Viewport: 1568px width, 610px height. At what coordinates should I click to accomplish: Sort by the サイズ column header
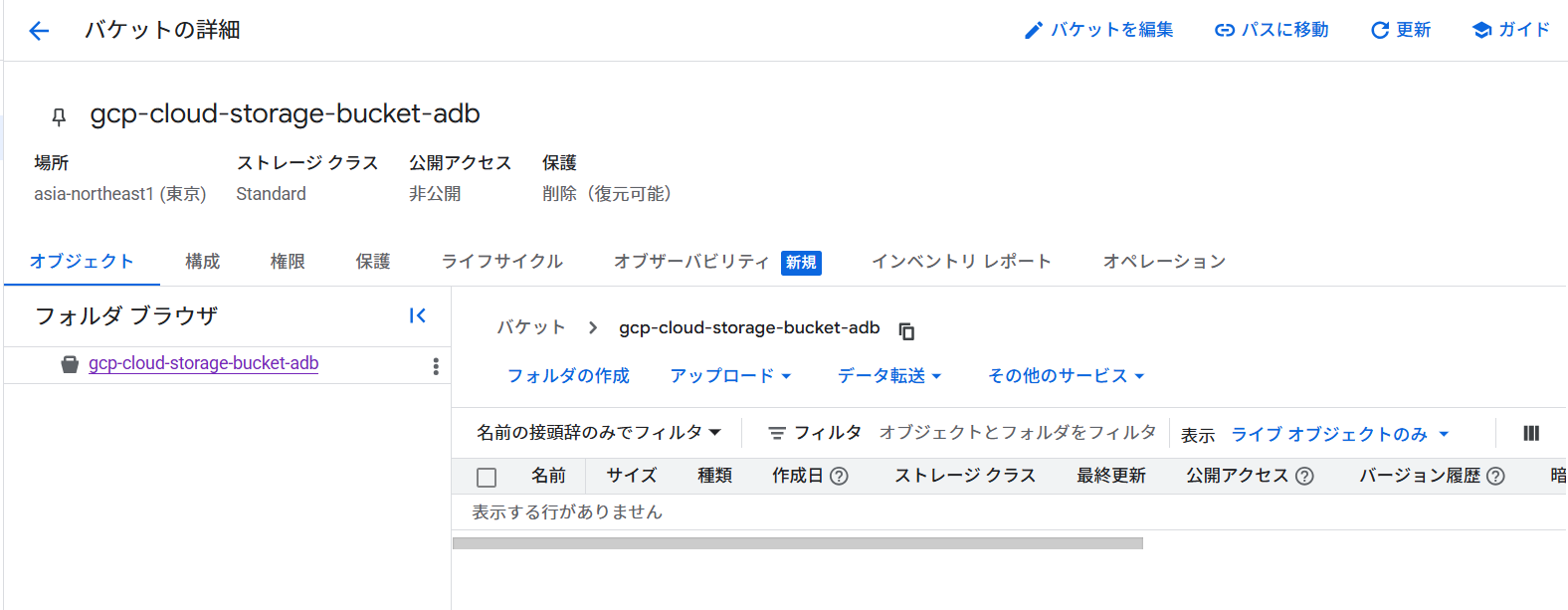tap(632, 476)
